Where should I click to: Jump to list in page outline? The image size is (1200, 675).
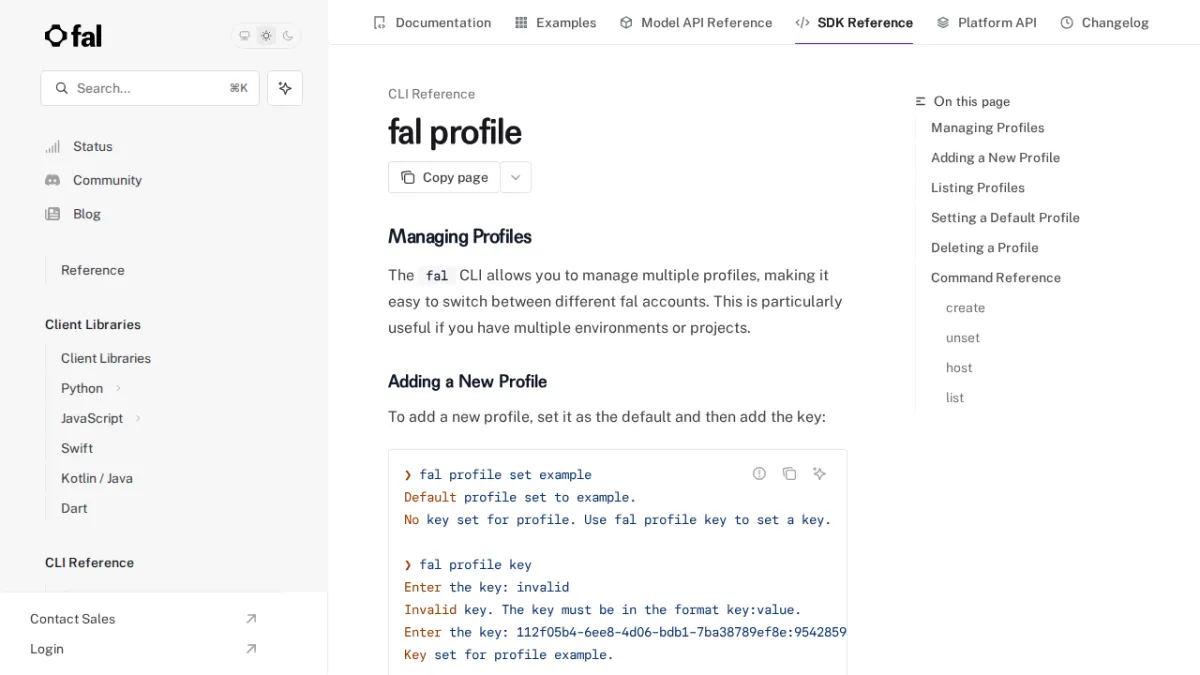pyautogui.click(x=955, y=398)
